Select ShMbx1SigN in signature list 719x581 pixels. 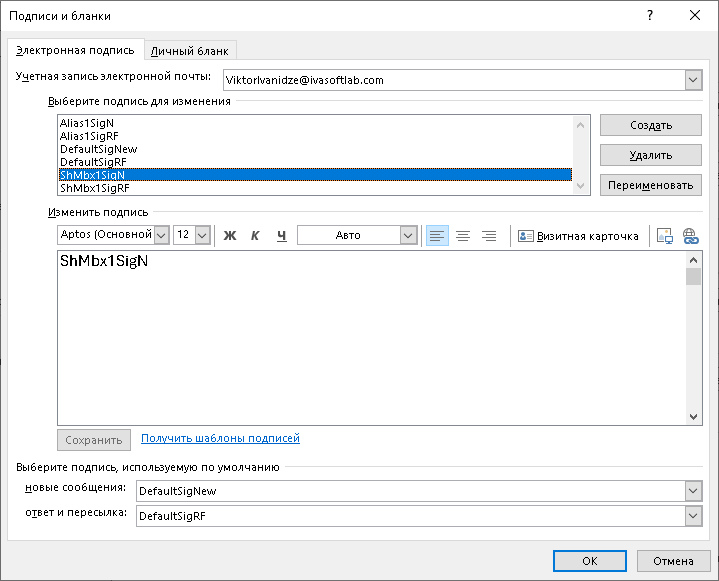315,175
